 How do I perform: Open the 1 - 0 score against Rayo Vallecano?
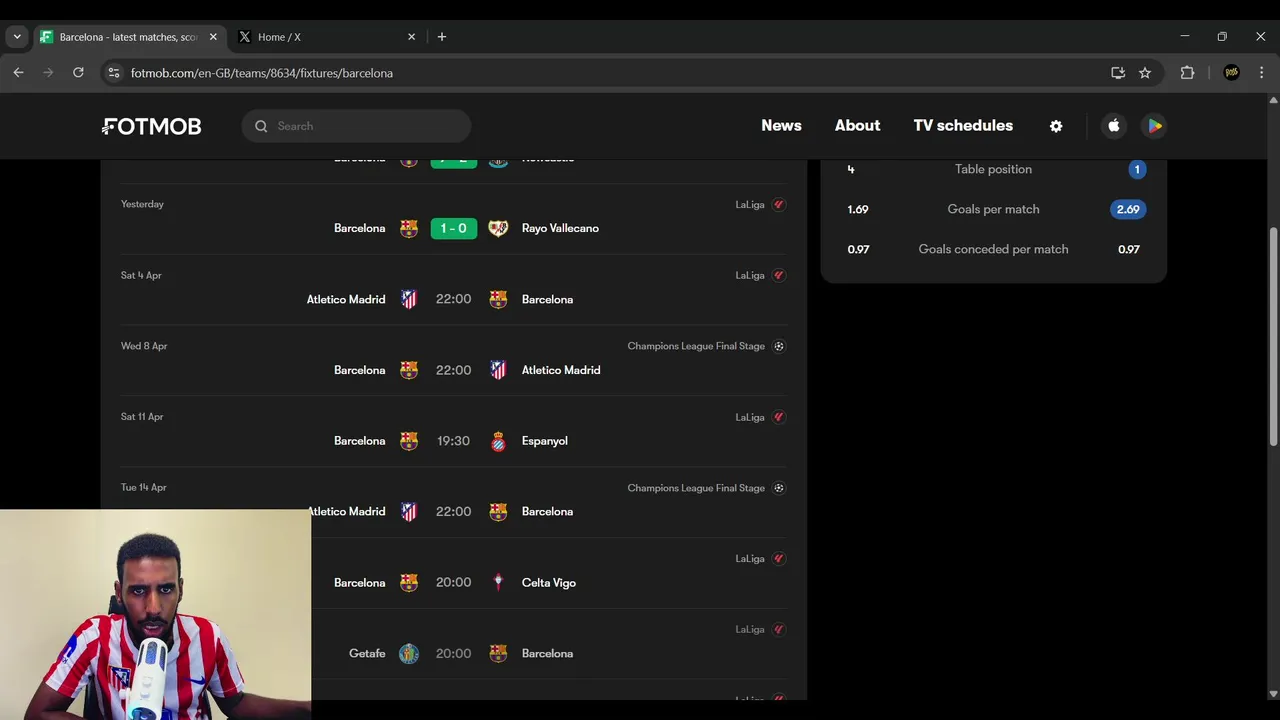(x=453, y=228)
